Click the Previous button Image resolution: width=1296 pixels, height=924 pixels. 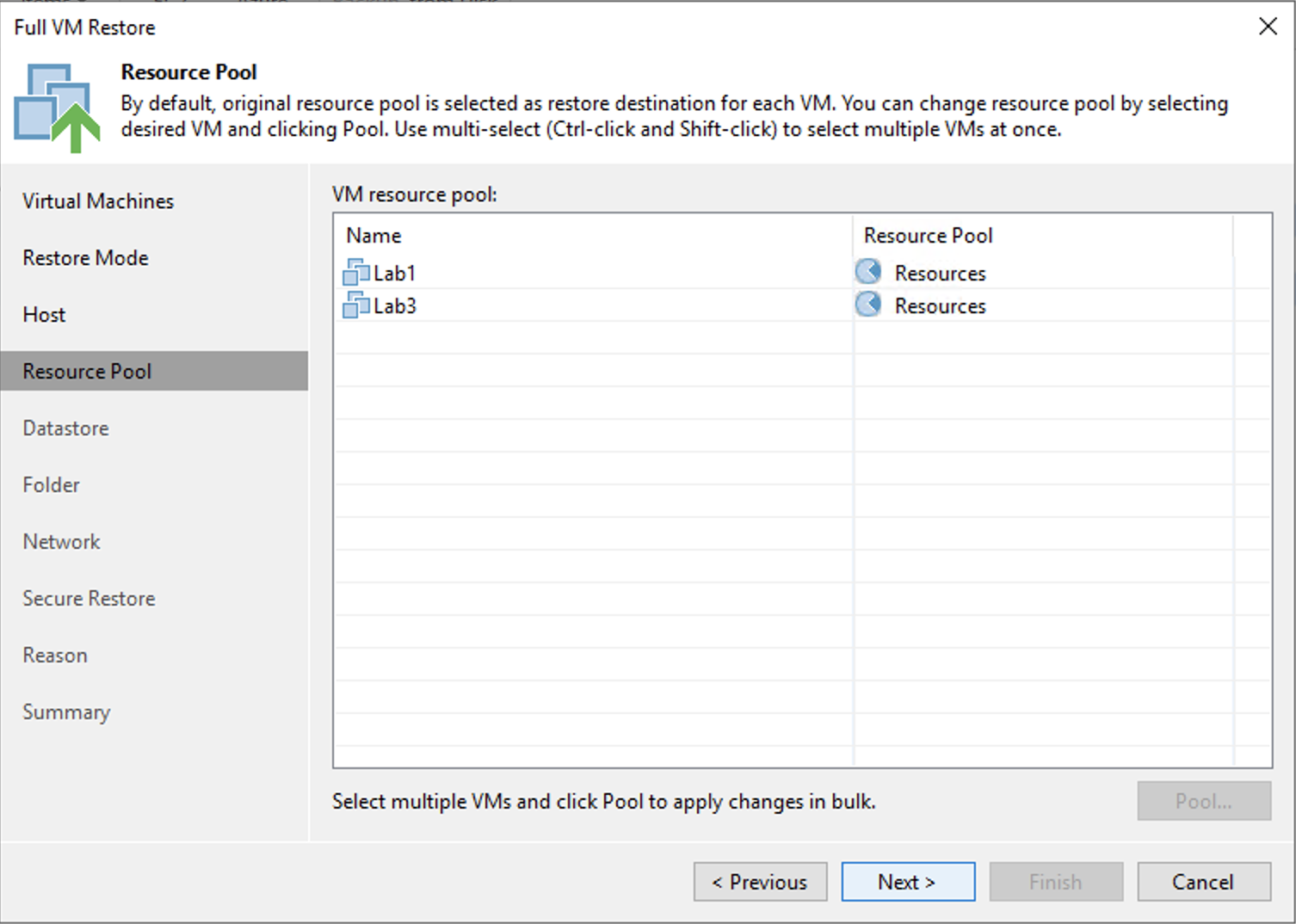point(761,882)
